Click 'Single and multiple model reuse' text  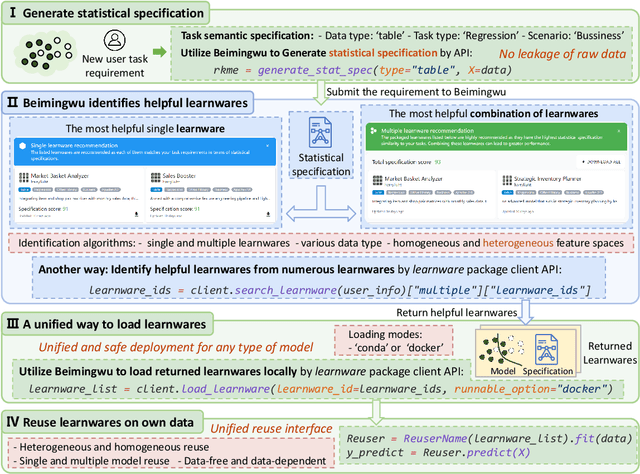[91, 461]
